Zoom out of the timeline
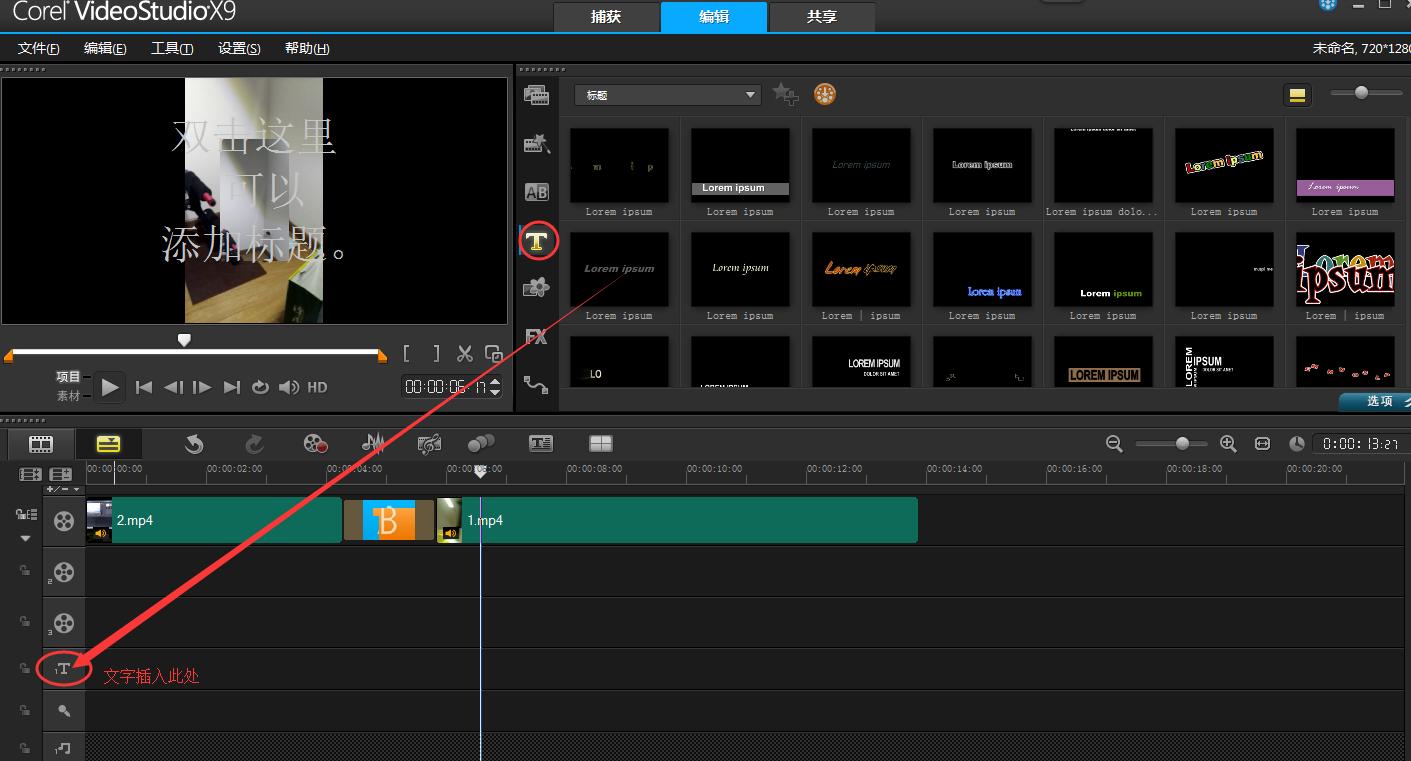The width and height of the screenshot is (1411, 761). [x=1114, y=443]
